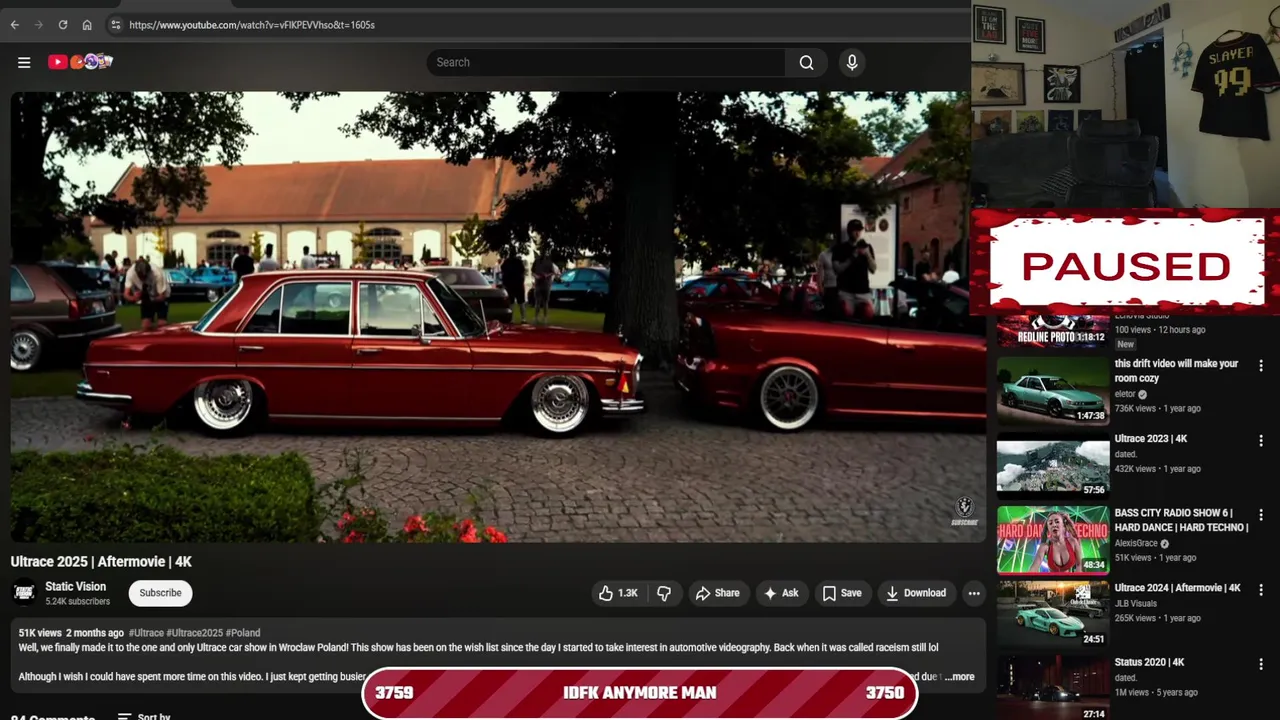Click the Download button
Screen dimensions: 1280x720
point(916,593)
